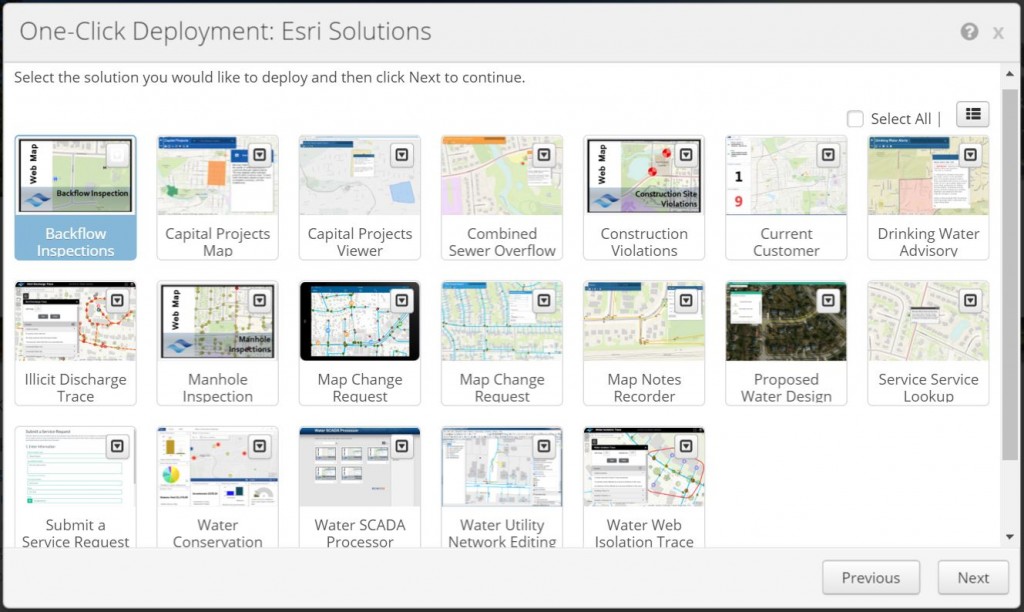Image resolution: width=1024 pixels, height=612 pixels.
Task: Click the arrow icon on Submit a Service Request
Action: [x=117, y=446]
